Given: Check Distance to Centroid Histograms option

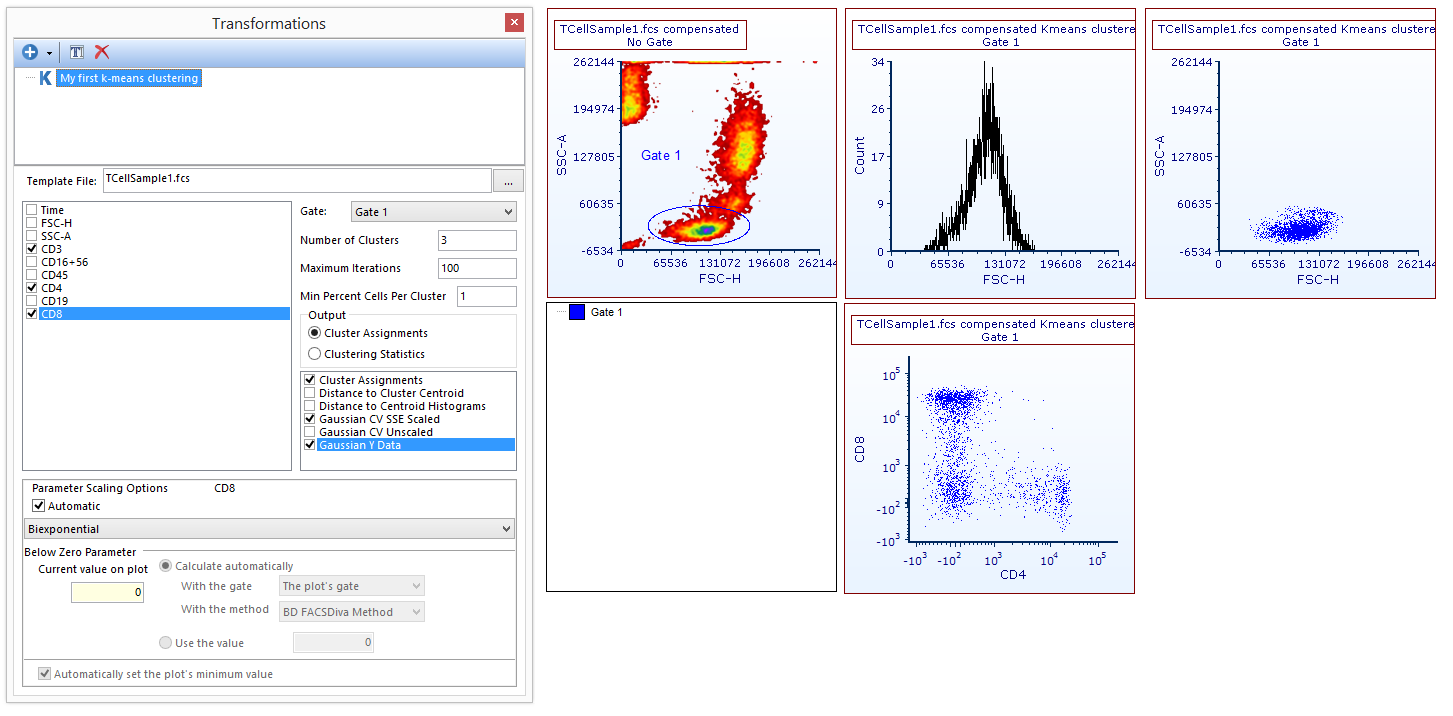Looking at the screenshot, I should point(310,406).
